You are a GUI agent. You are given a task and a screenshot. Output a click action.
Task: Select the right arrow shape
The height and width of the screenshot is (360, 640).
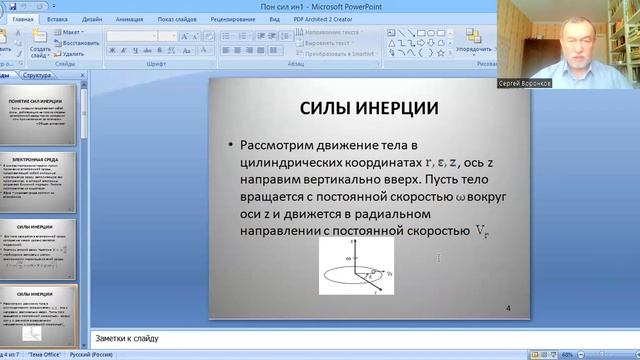click(x=421, y=43)
